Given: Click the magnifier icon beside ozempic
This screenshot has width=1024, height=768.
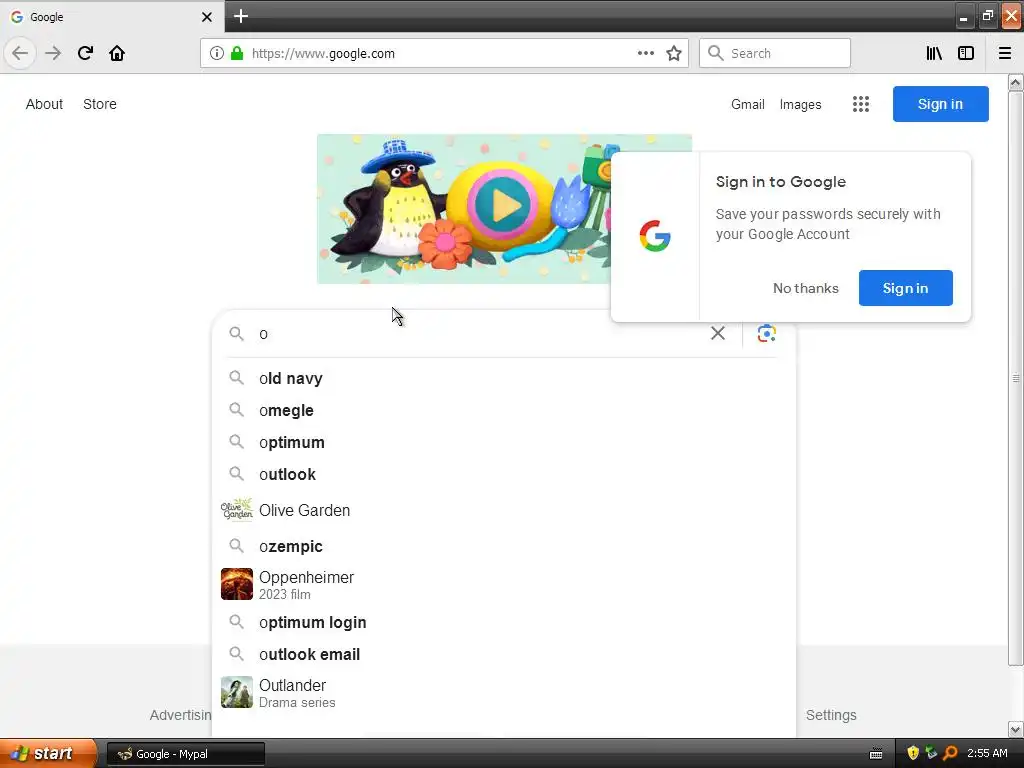Looking at the screenshot, I should [x=236, y=546].
